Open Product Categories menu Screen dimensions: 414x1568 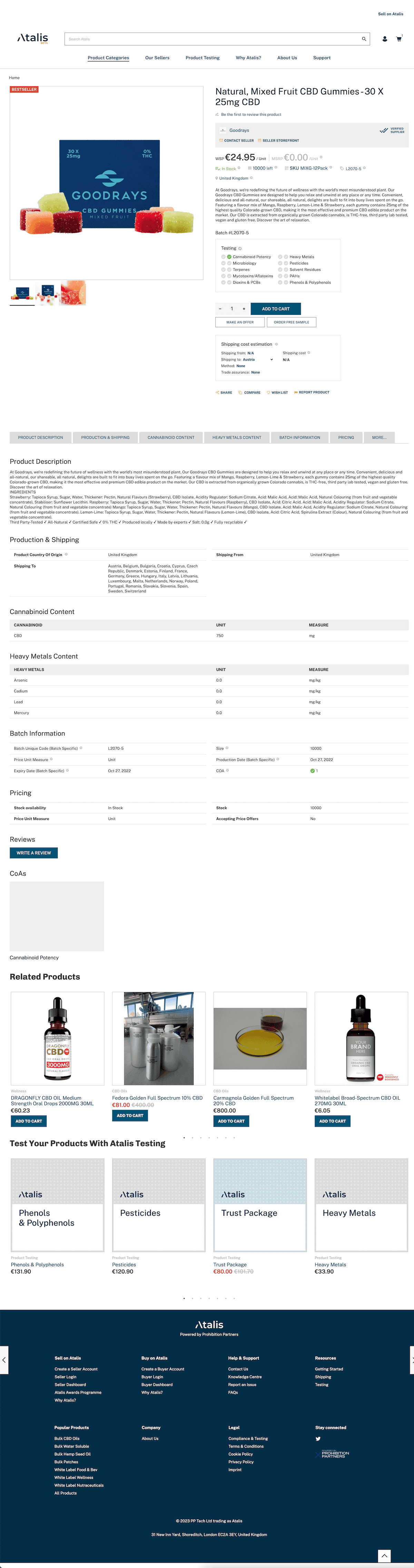[x=108, y=58]
